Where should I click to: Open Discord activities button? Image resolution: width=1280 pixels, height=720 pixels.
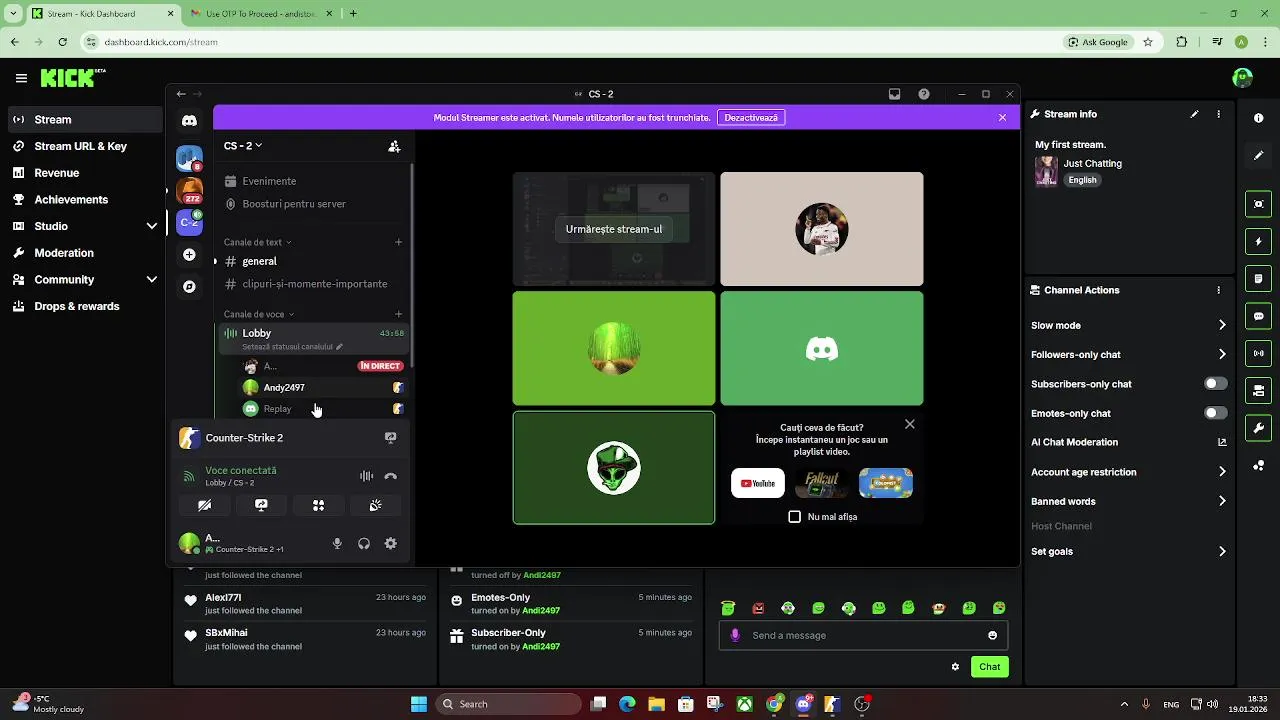(318, 505)
